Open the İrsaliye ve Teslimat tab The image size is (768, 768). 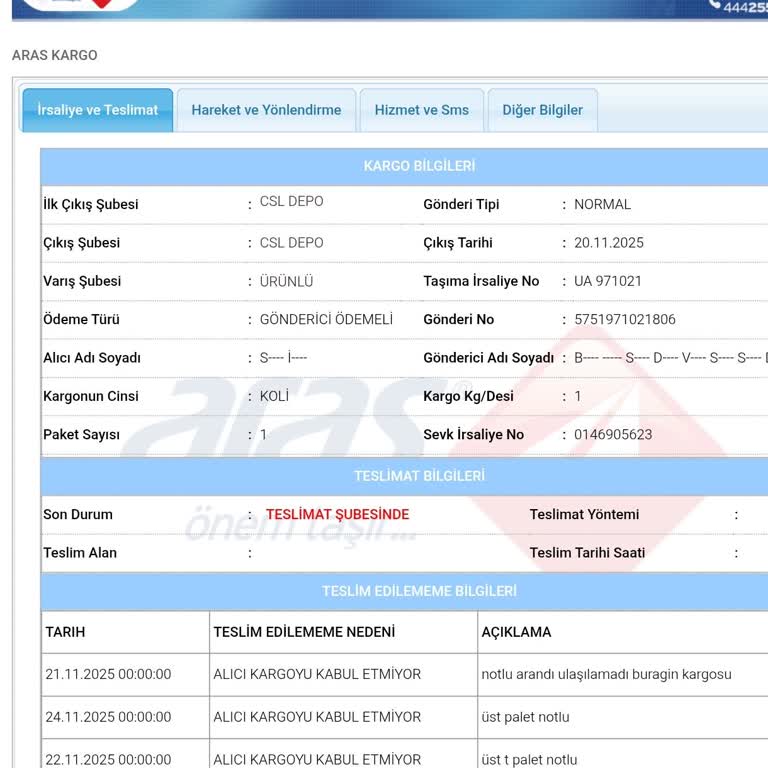(97, 110)
